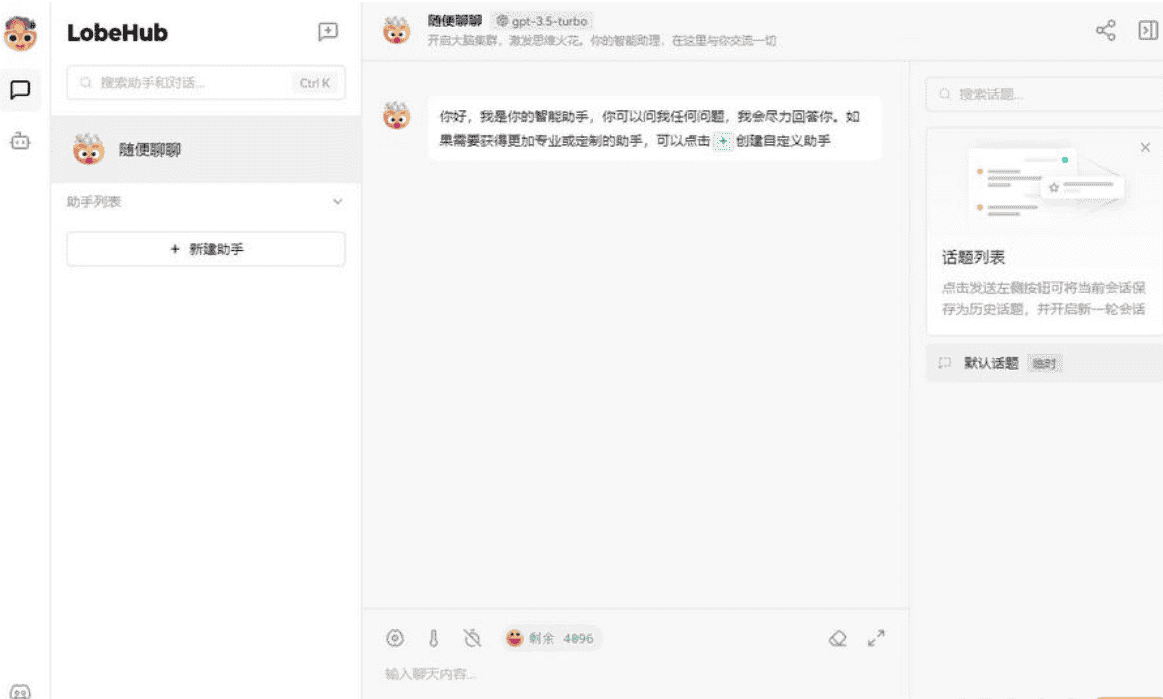Open the gpt-3.5-turbo model tag

(x=542, y=21)
